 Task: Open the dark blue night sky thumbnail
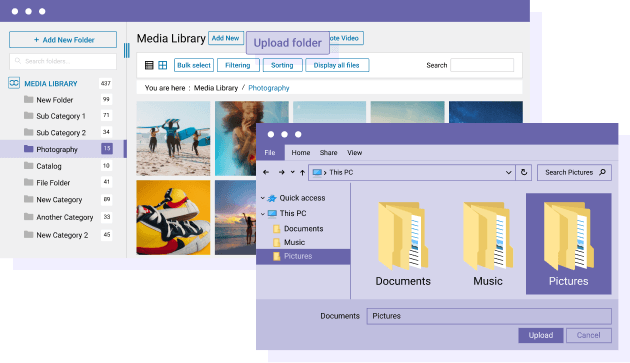(x=486, y=112)
